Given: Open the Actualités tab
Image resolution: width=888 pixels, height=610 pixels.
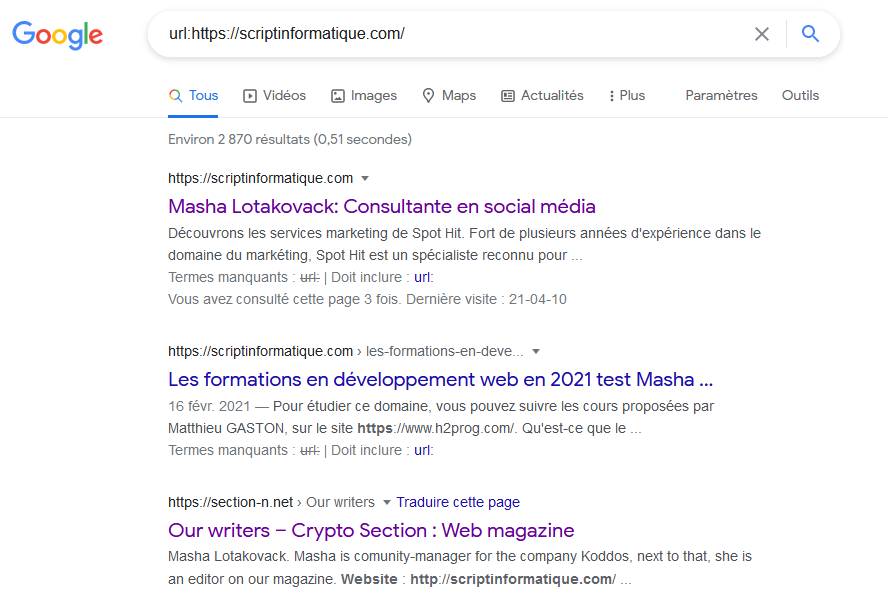Looking at the screenshot, I should click(543, 96).
